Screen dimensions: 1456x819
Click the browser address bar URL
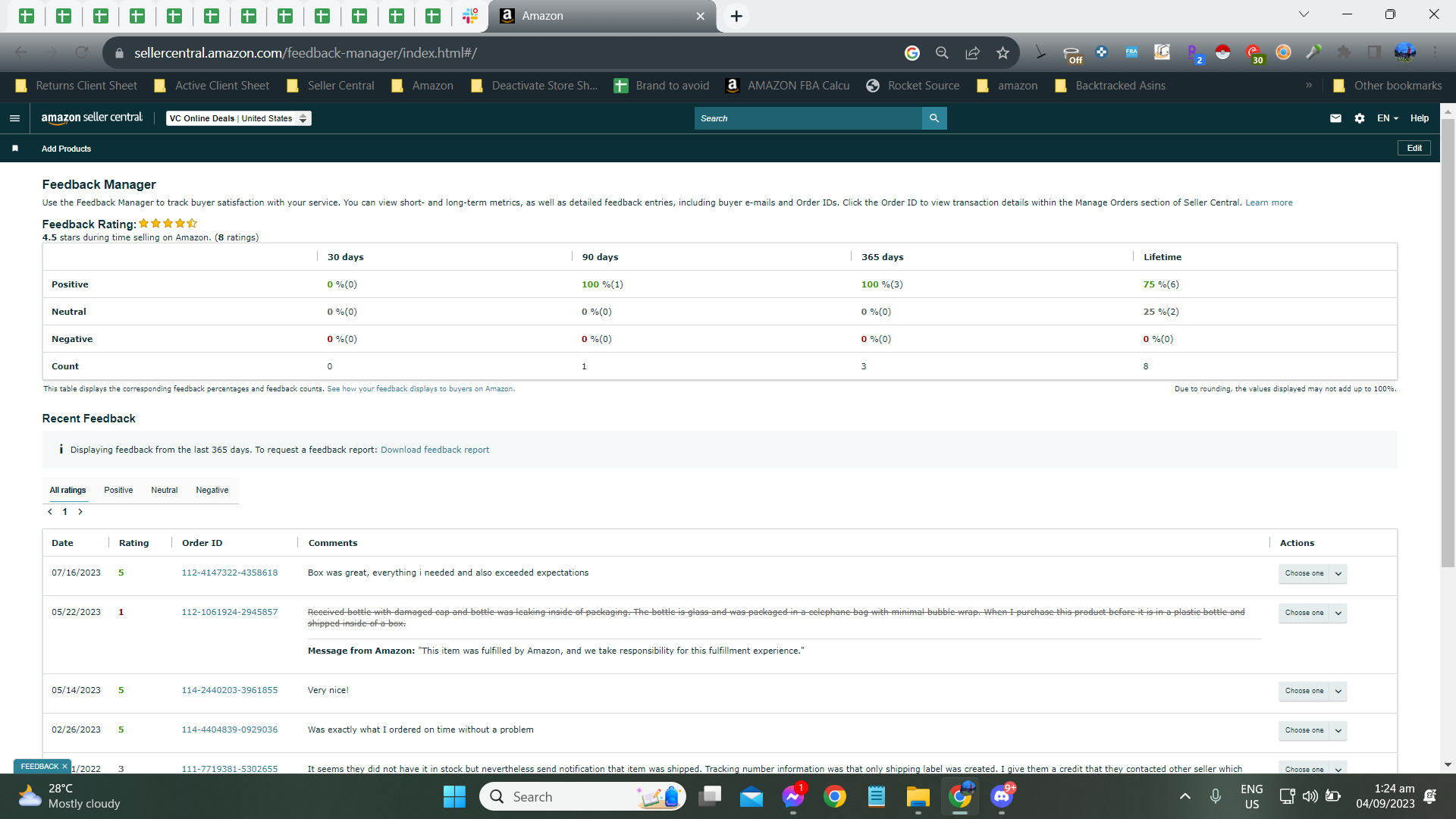[x=306, y=53]
